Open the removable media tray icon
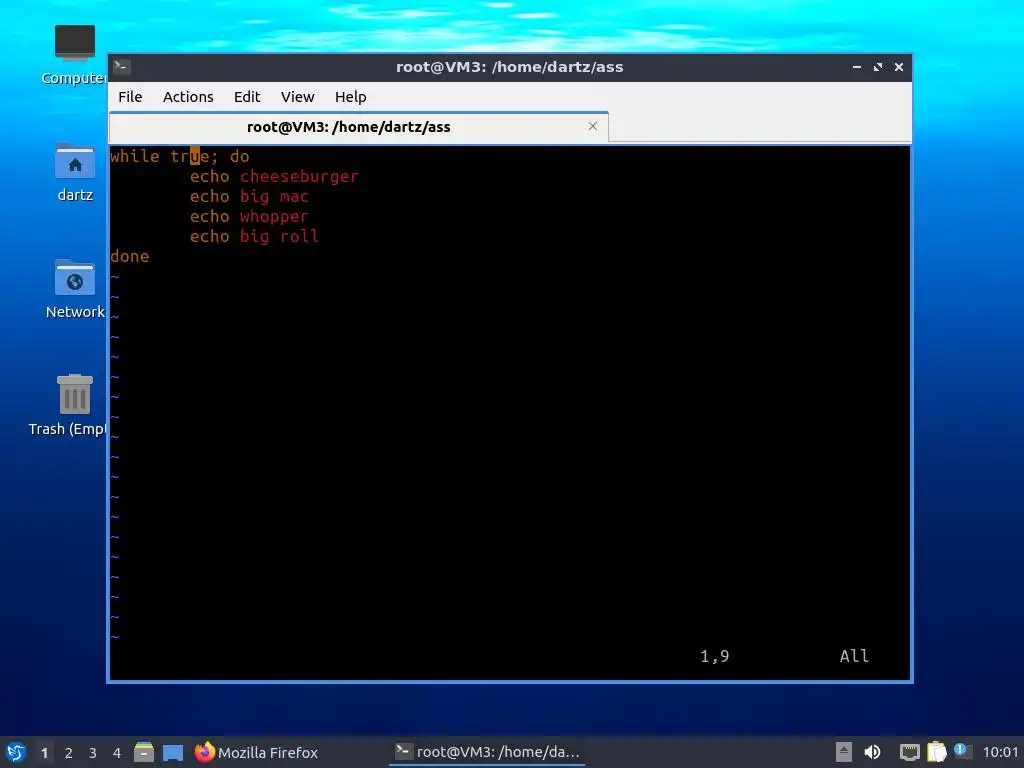Viewport: 1024px width, 768px height. pos(844,752)
